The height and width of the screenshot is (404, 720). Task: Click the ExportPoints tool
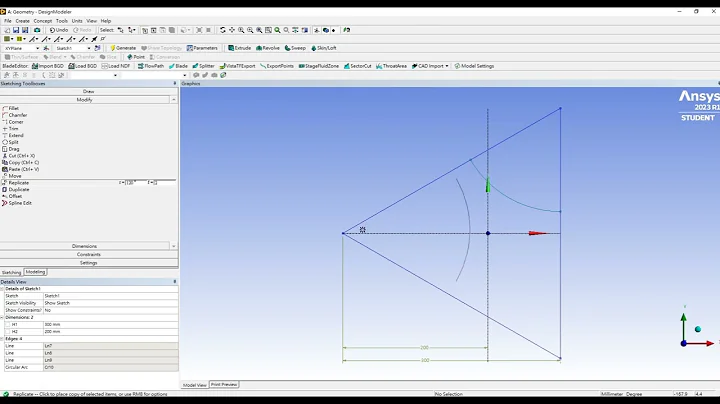(277, 66)
